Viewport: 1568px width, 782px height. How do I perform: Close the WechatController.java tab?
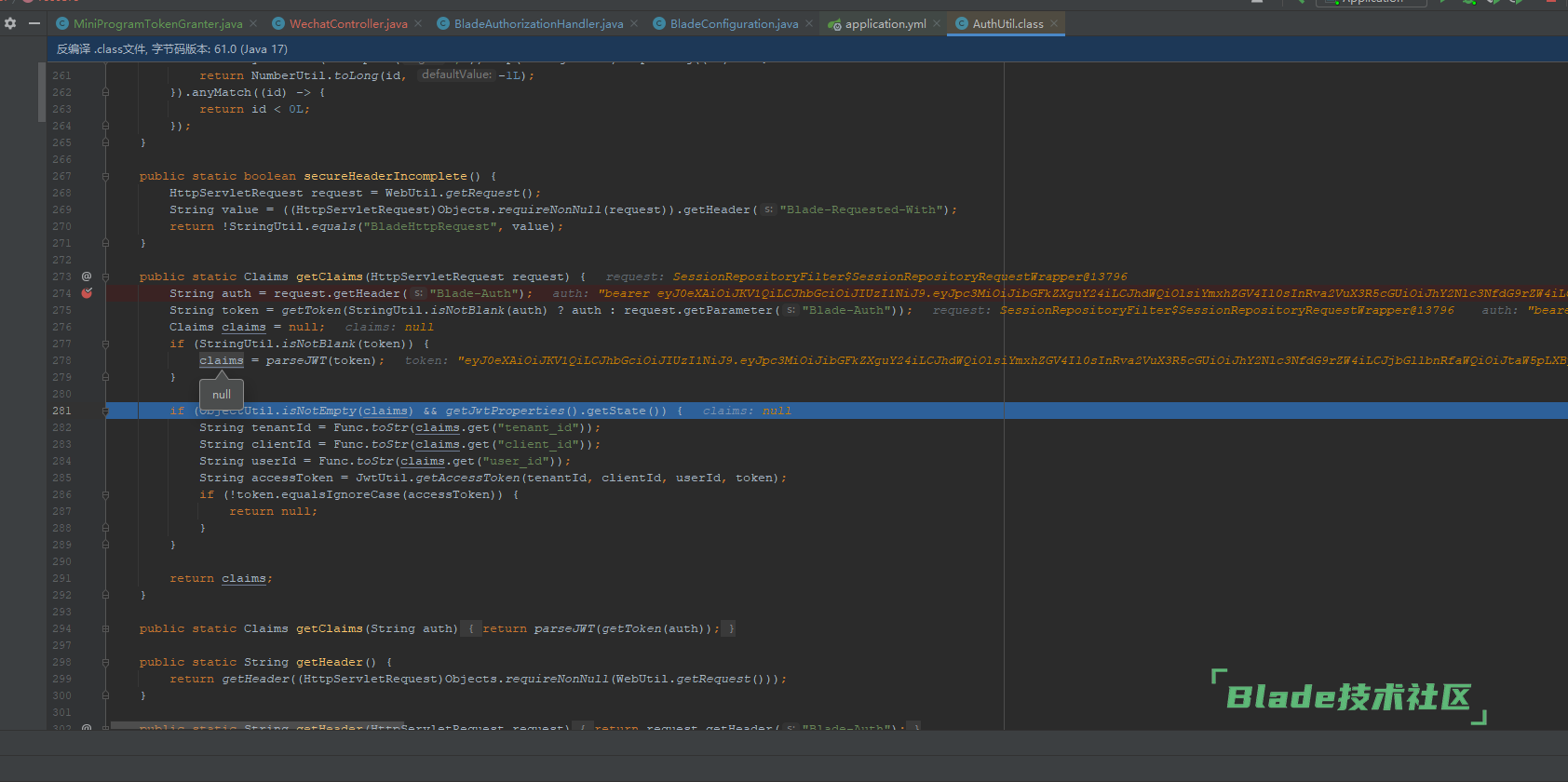[x=418, y=24]
